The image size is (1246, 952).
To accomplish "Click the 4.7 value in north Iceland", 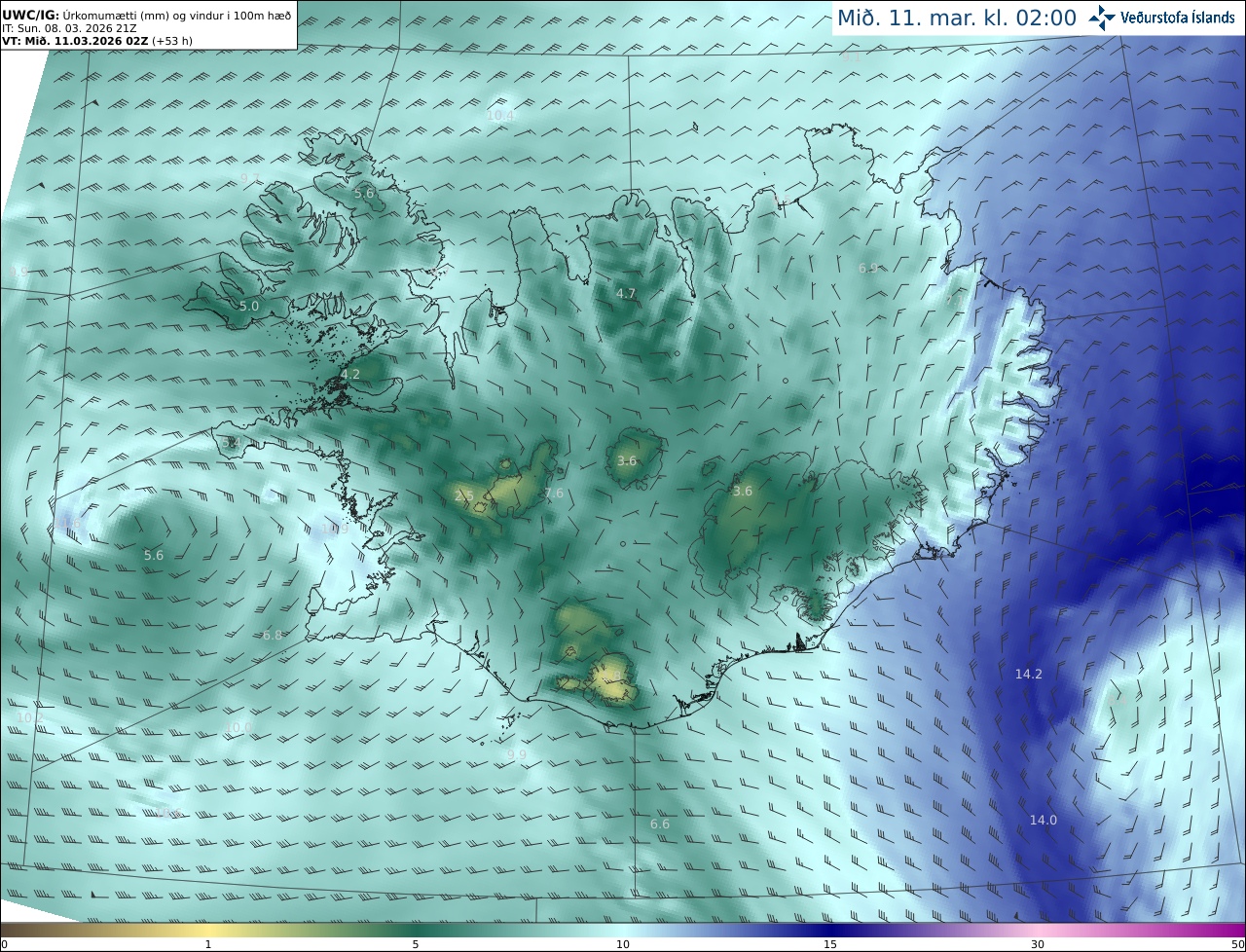I will (626, 293).
